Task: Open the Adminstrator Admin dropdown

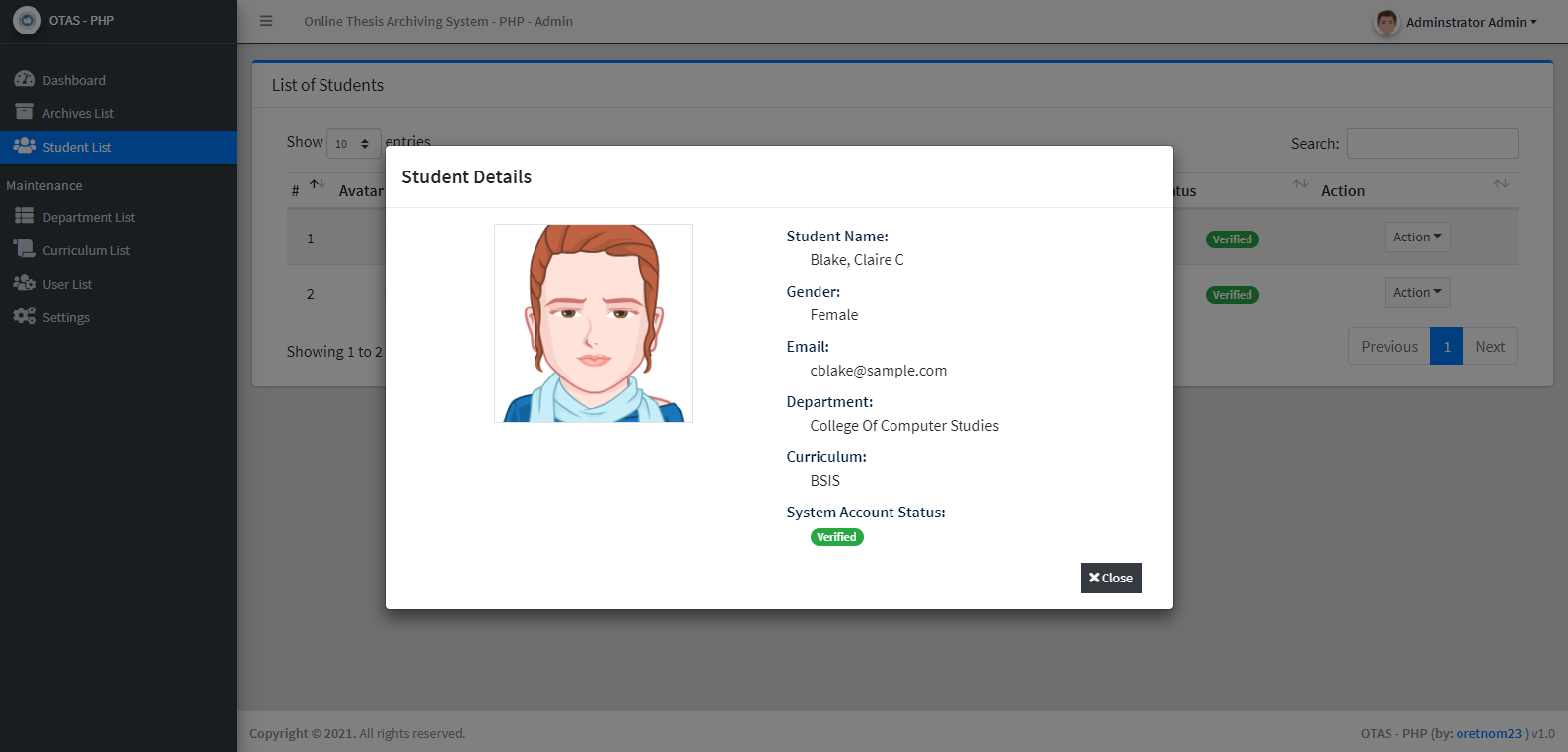Action: (1471, 22)
